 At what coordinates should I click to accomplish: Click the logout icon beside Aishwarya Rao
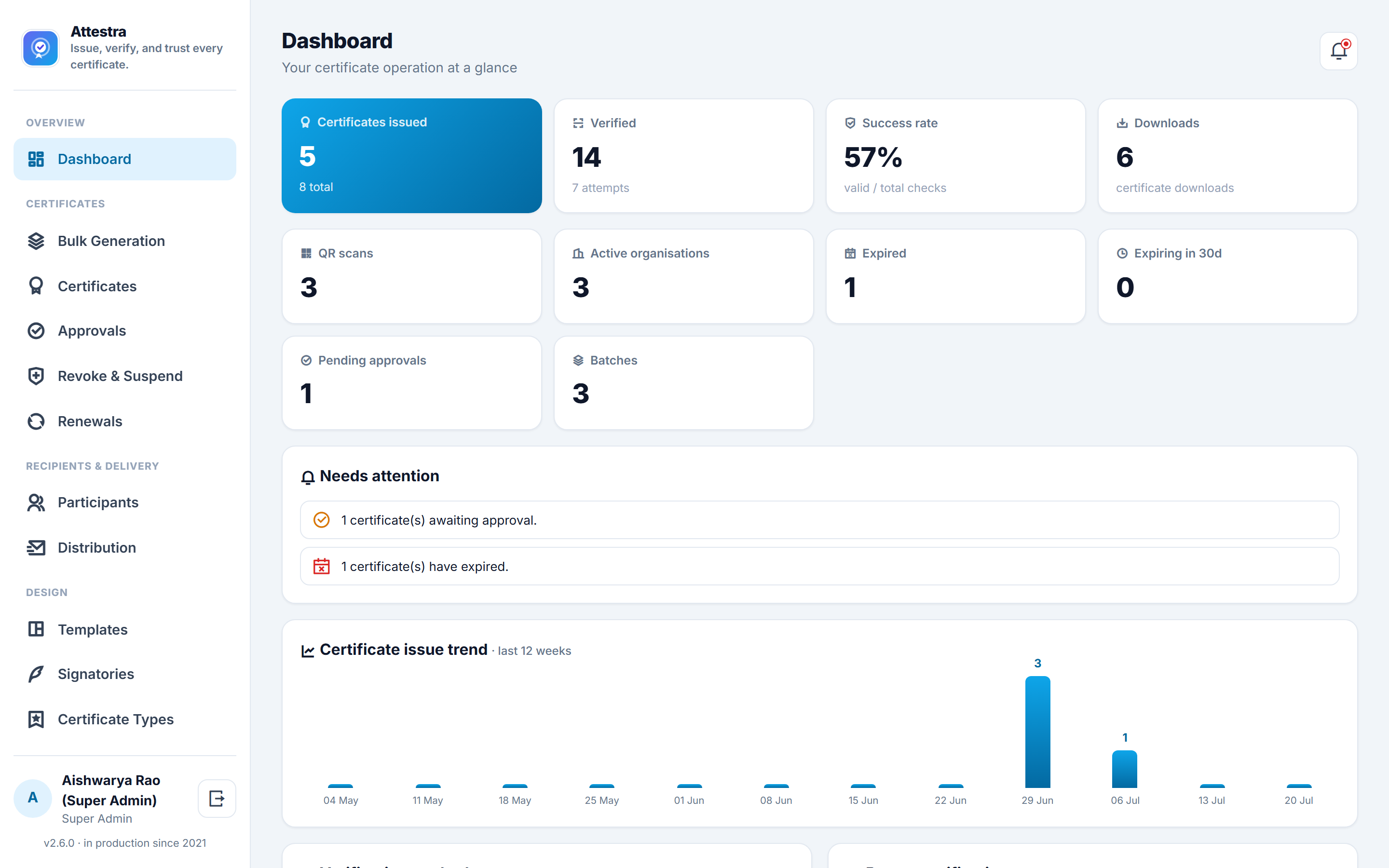click(217, 798)
